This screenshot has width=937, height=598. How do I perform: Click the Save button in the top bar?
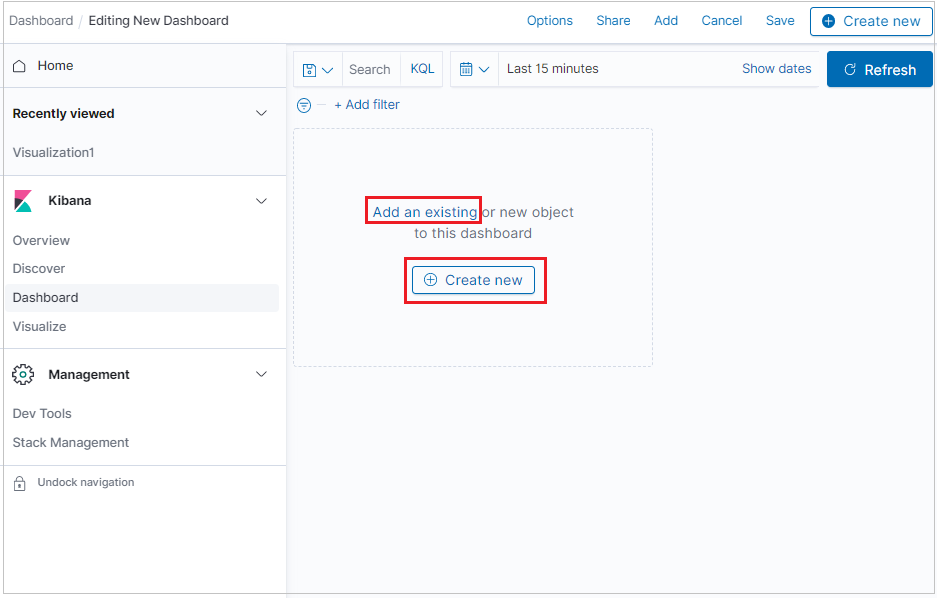click(x=780, y=20)
